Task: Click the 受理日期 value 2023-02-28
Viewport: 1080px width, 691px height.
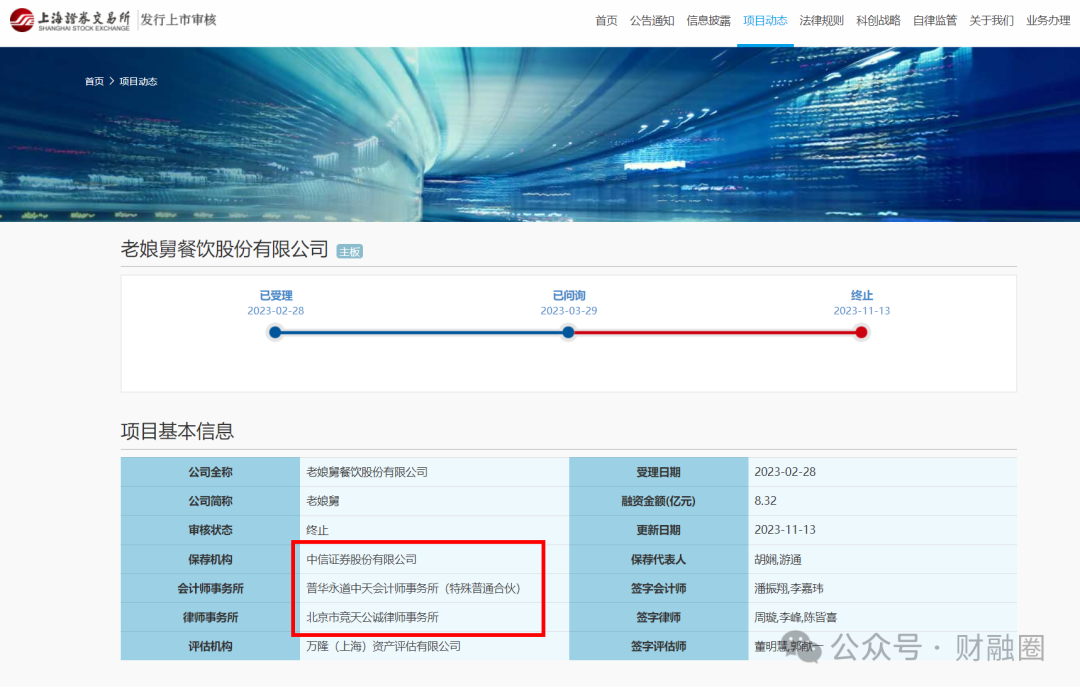Action: (785, 472)
